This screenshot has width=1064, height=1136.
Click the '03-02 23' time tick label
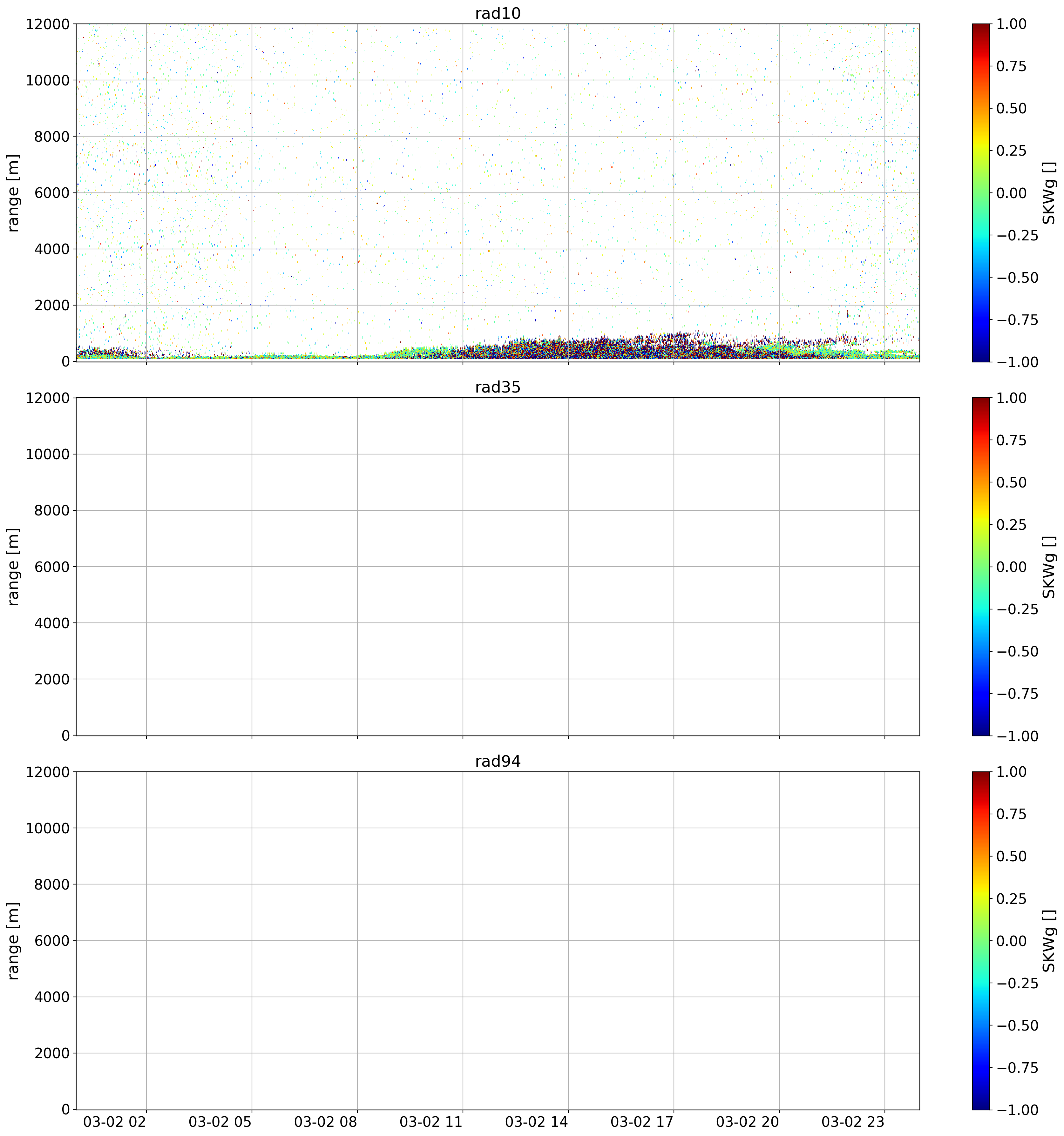point(853,1122)
